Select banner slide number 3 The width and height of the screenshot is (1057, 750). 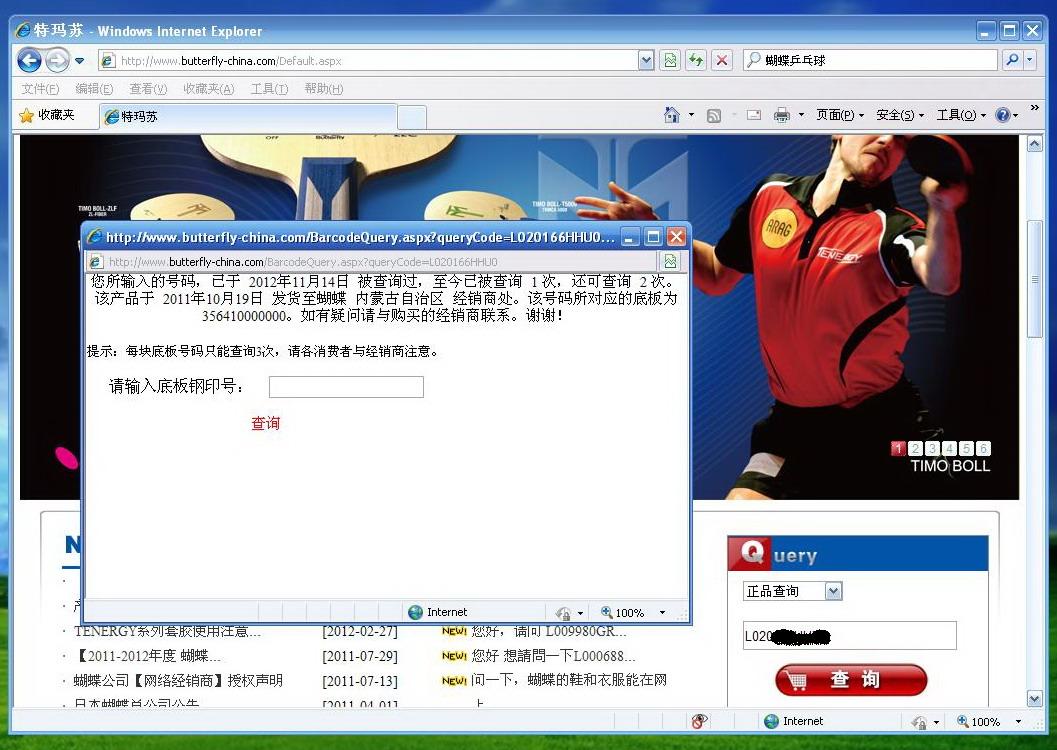point(932,448)
